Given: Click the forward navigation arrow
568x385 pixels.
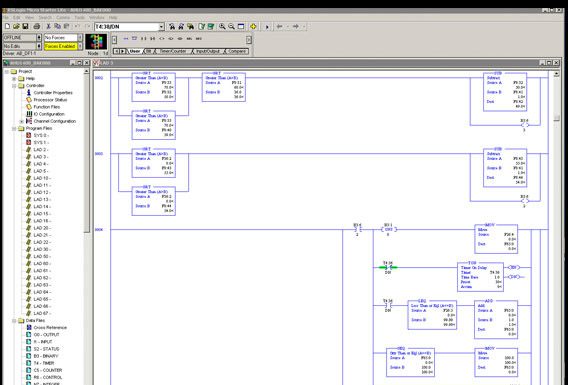Looking at the screenshot, I should coord(296,26).
